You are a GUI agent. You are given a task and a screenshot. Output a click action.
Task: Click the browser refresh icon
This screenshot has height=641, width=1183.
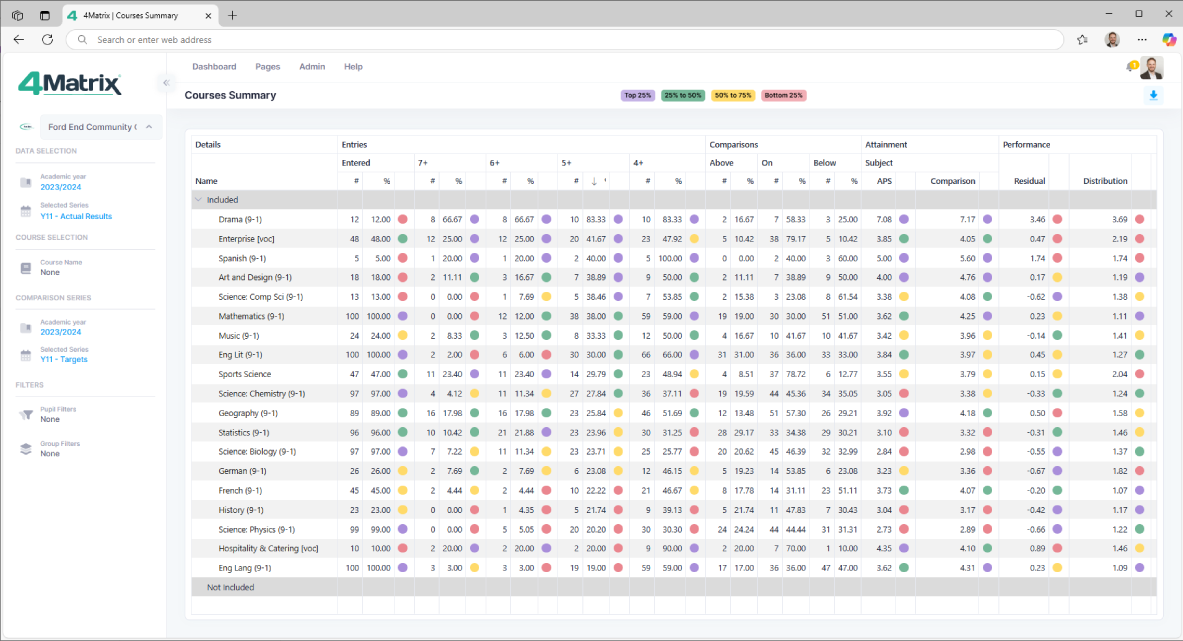click(x=47, y=40)
